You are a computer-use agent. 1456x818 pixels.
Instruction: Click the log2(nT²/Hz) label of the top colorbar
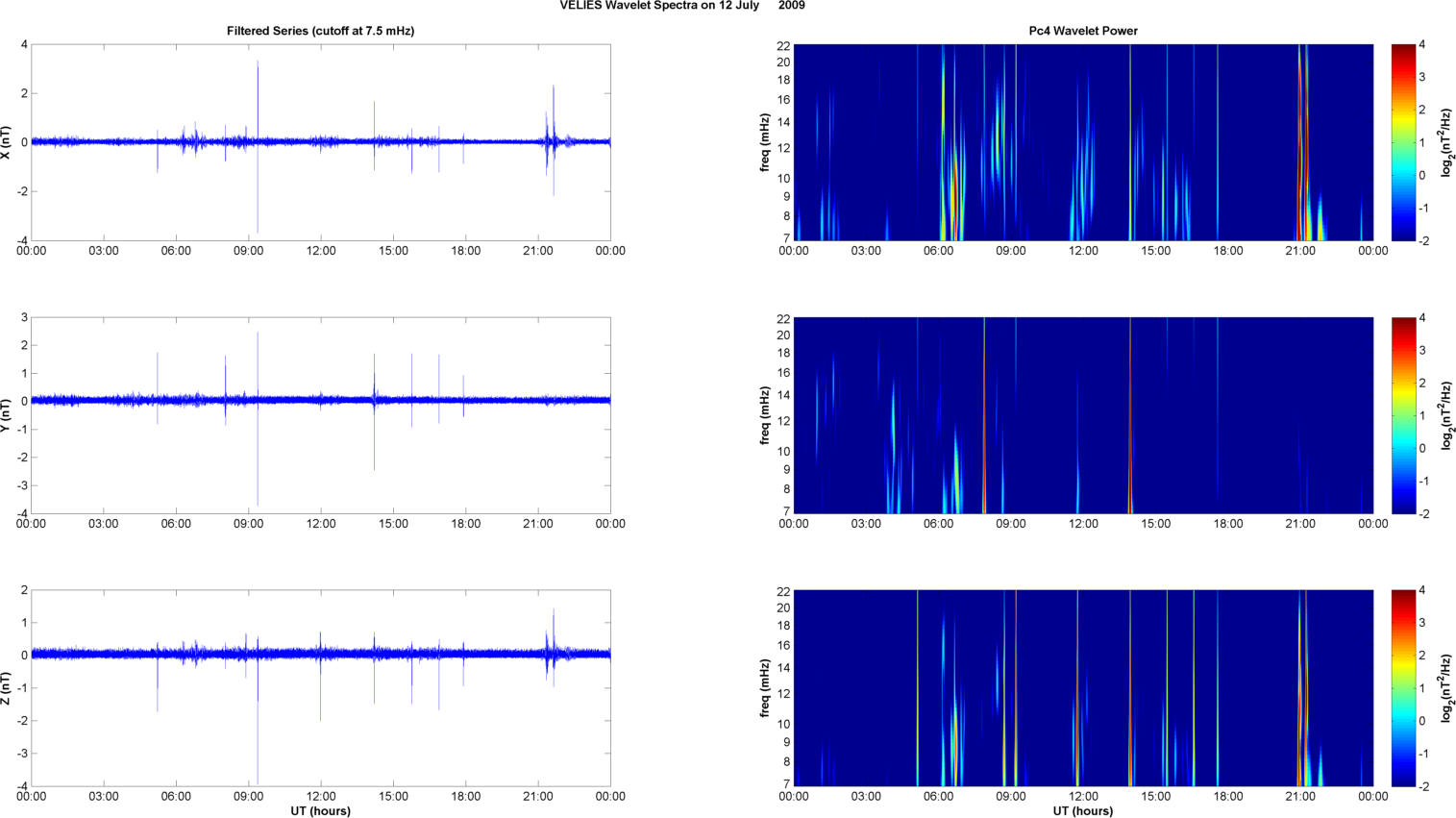1446,142
